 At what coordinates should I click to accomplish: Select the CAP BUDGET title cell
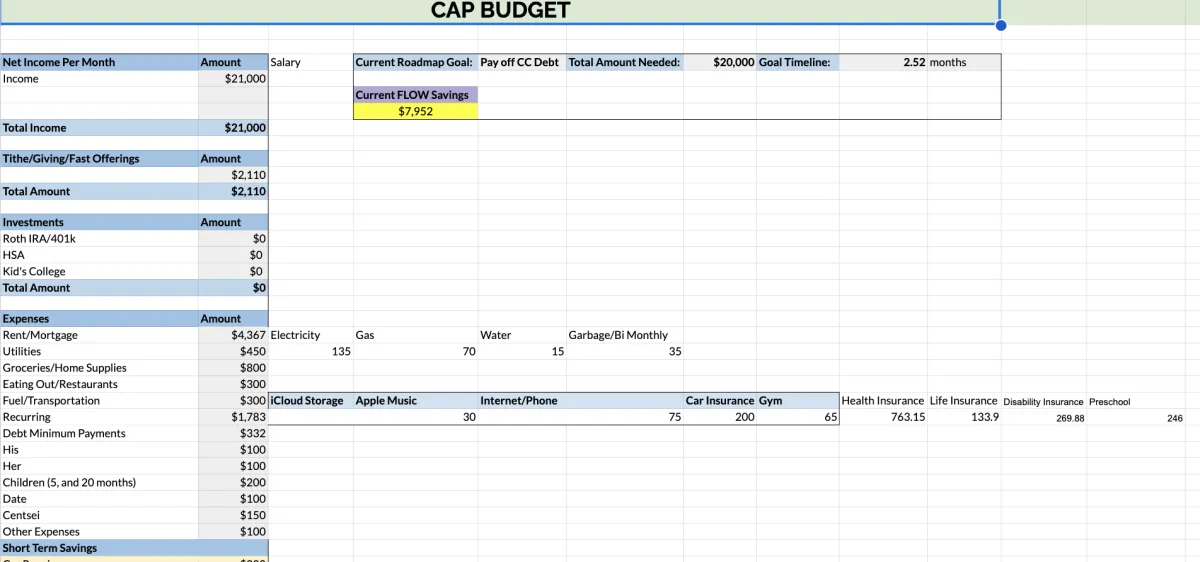[500, 11]
